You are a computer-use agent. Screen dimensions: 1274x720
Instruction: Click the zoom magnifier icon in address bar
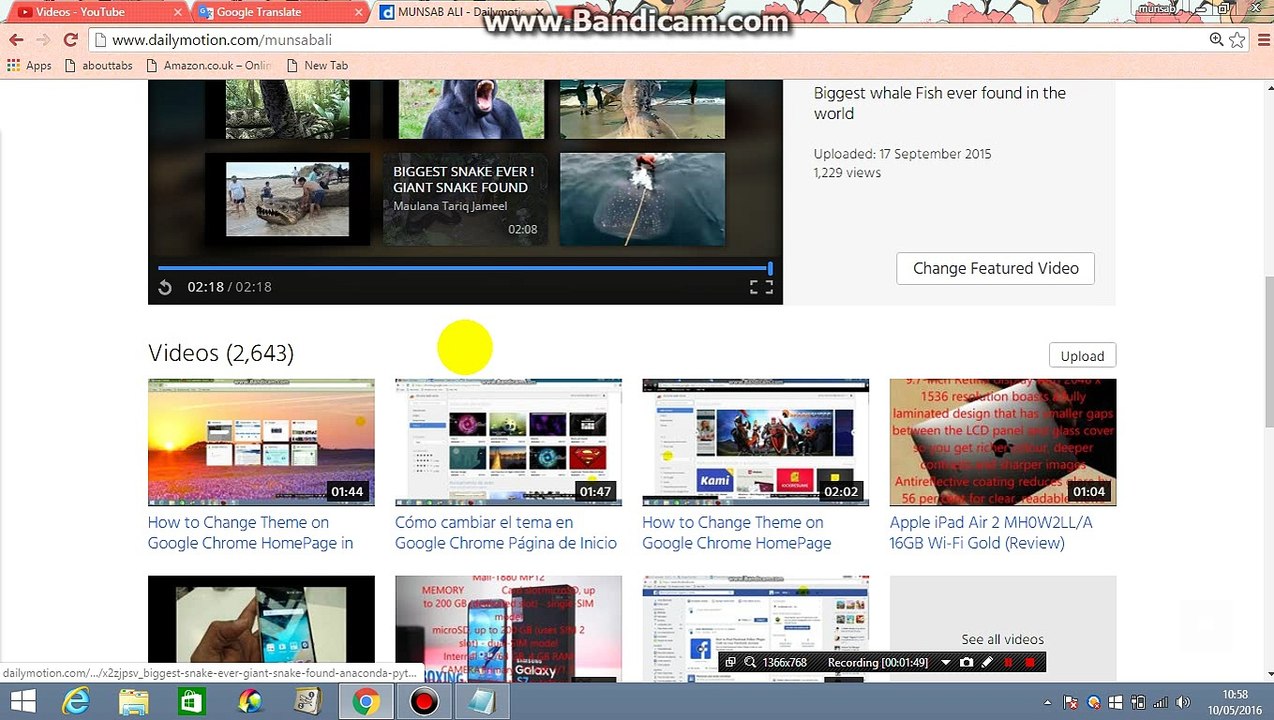pyautogui.click(x=1216, y=40)
